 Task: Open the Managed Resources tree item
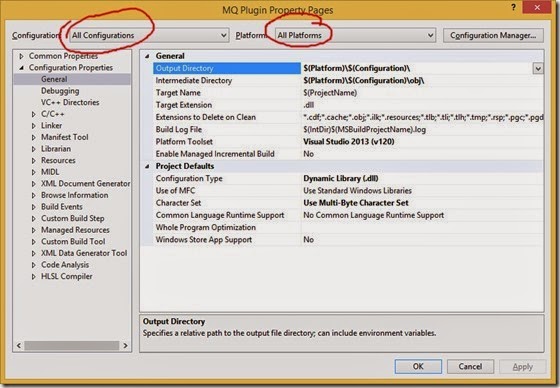click(75, 230)
